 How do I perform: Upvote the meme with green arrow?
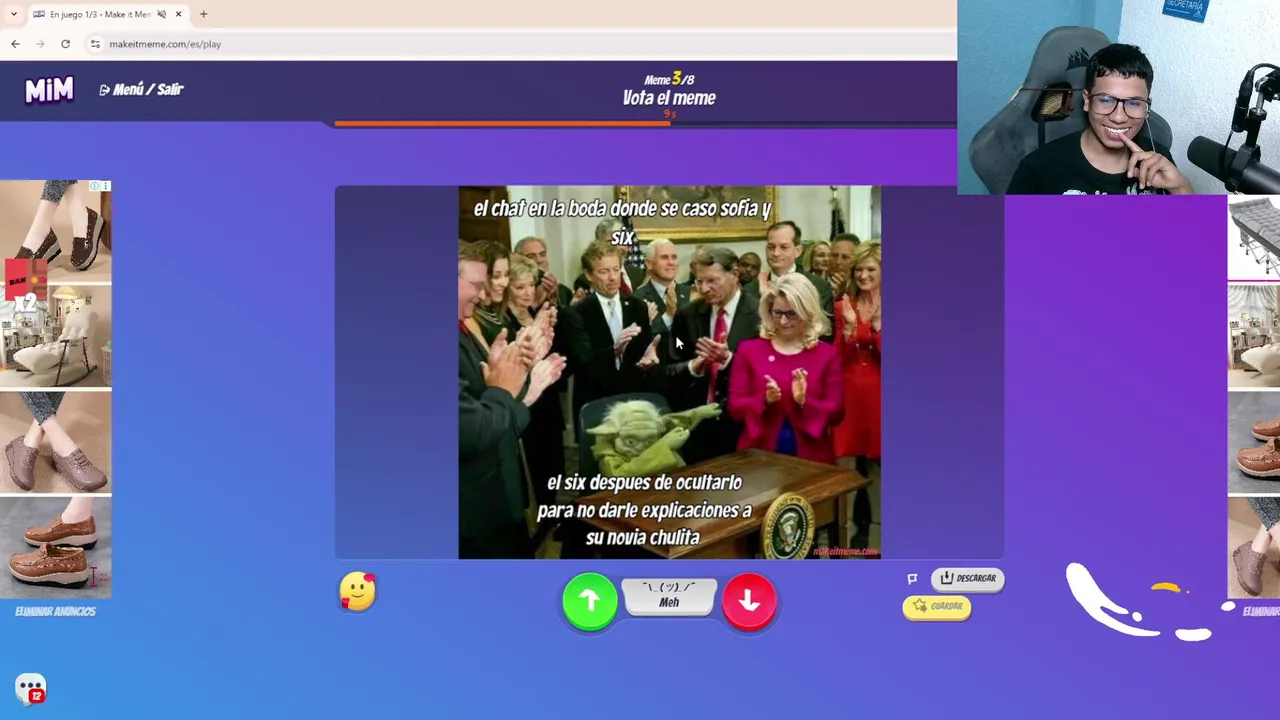coord(590,601)
